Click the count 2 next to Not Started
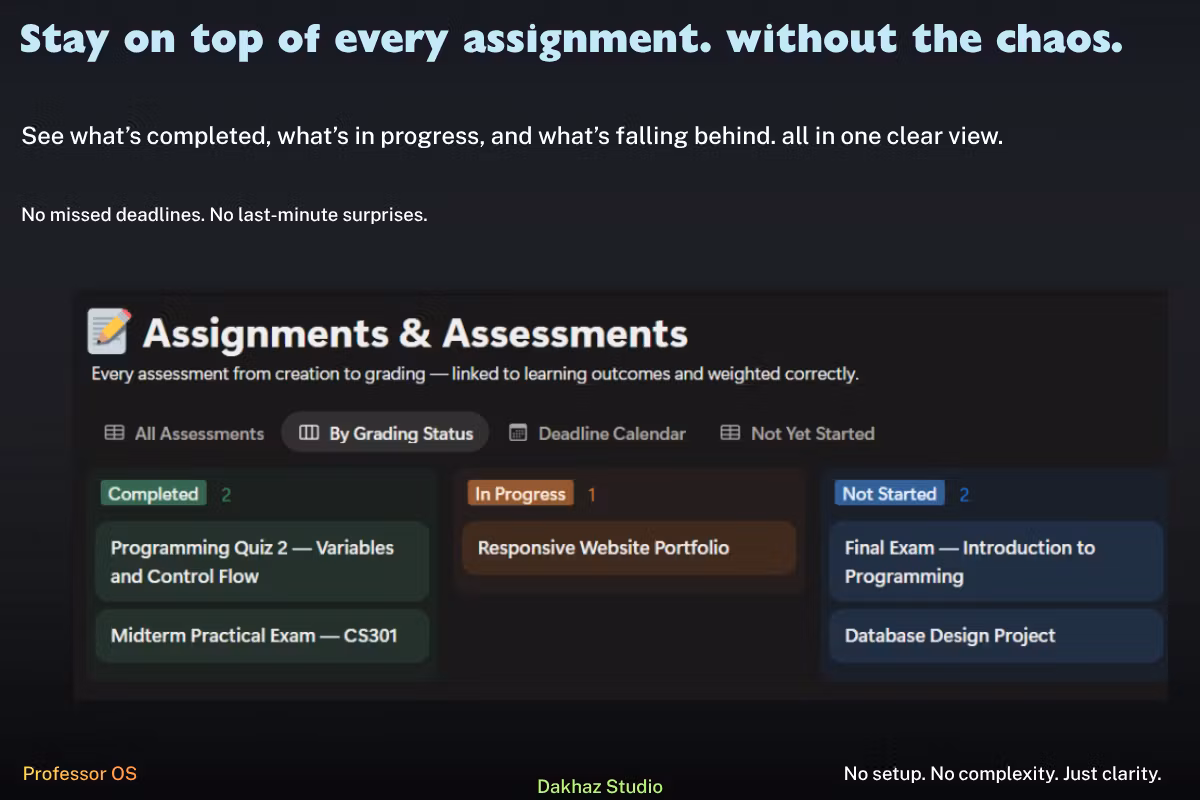This screenshot has height=800, width=1200. [964, 494]
